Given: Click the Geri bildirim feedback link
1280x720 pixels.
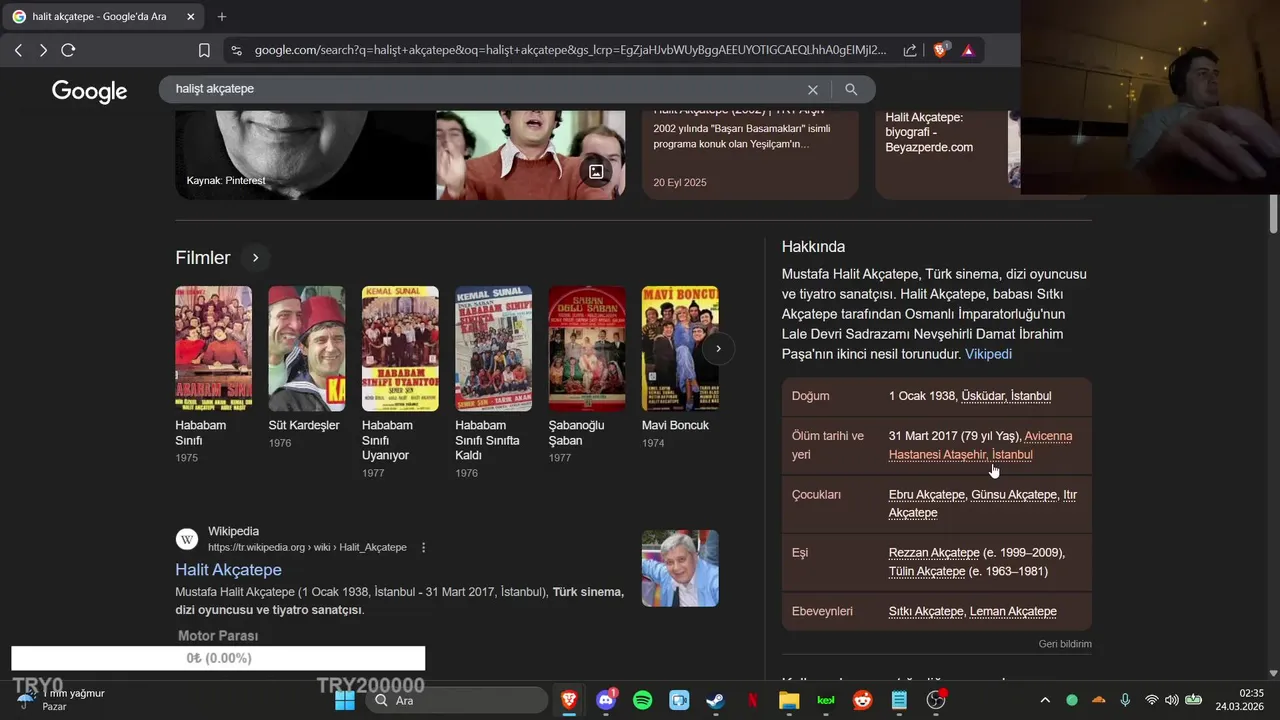Looking at the screenshot, I should (1065, 644).
